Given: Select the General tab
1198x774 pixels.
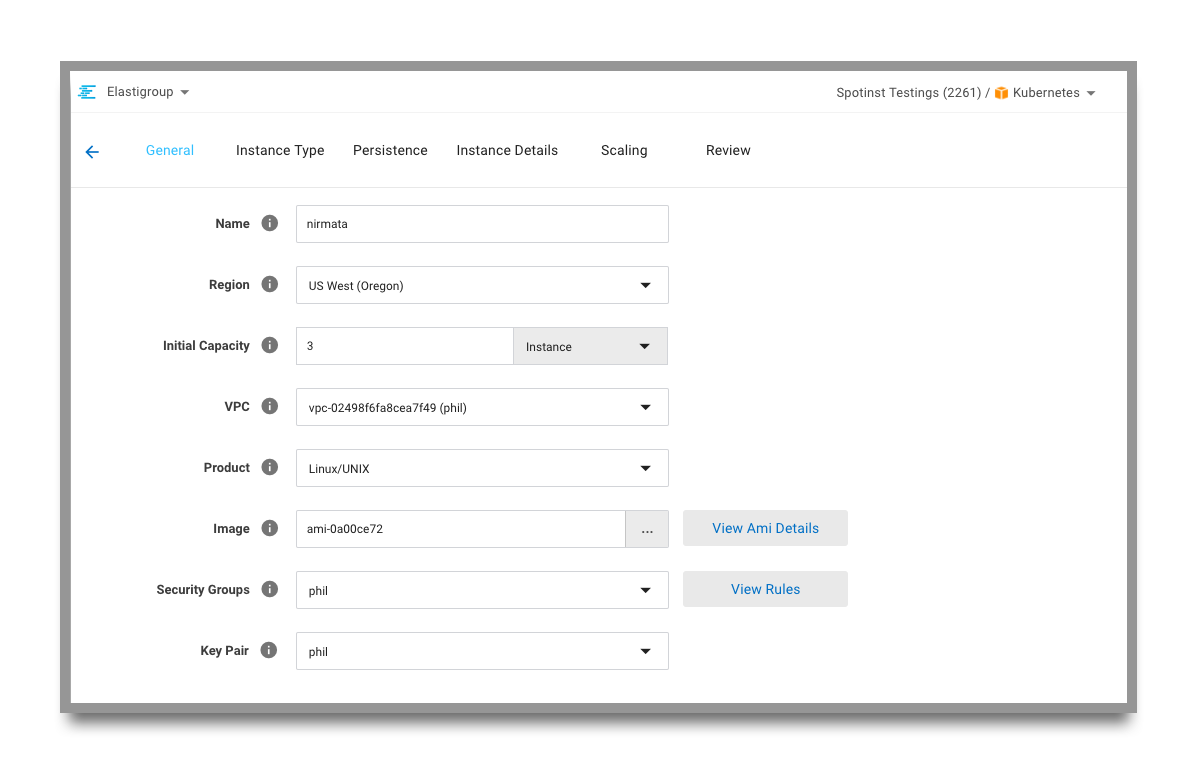Looking at the screenshot, I should 170,151.
